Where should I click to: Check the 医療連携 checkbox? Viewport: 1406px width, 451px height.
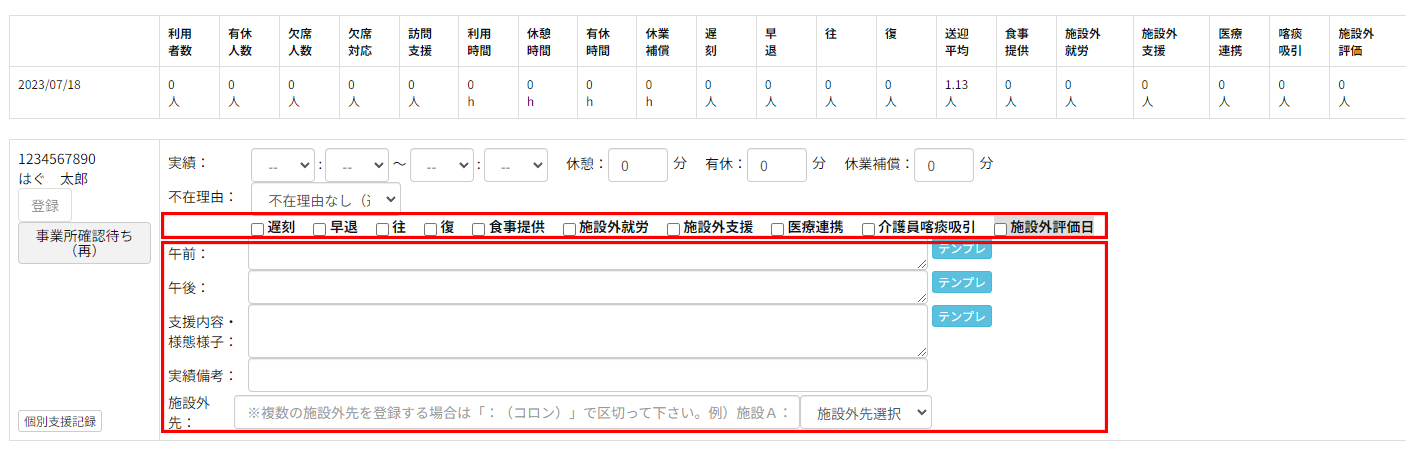point(778,228)
